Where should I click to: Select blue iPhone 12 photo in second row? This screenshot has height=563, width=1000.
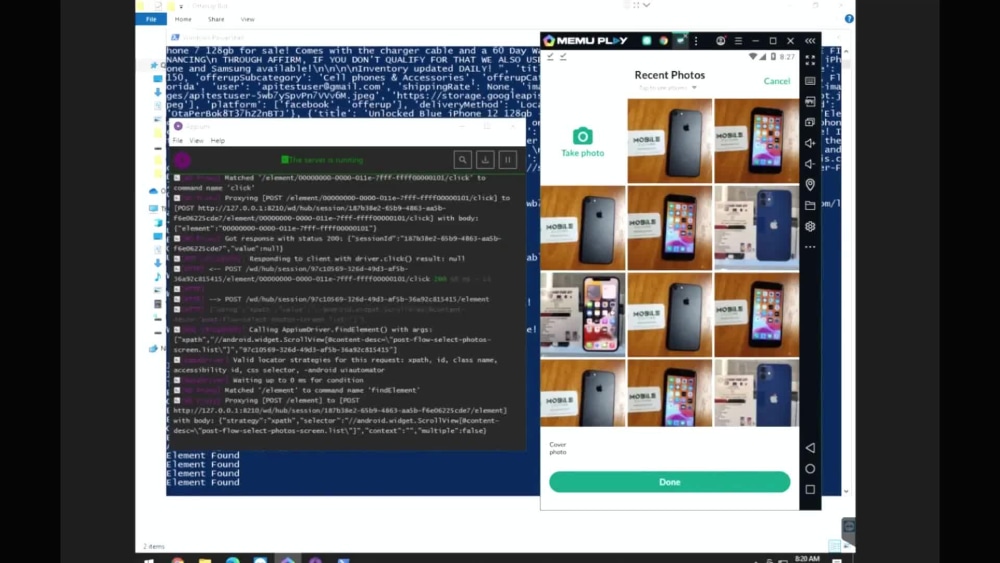click(x=756, y=228)
